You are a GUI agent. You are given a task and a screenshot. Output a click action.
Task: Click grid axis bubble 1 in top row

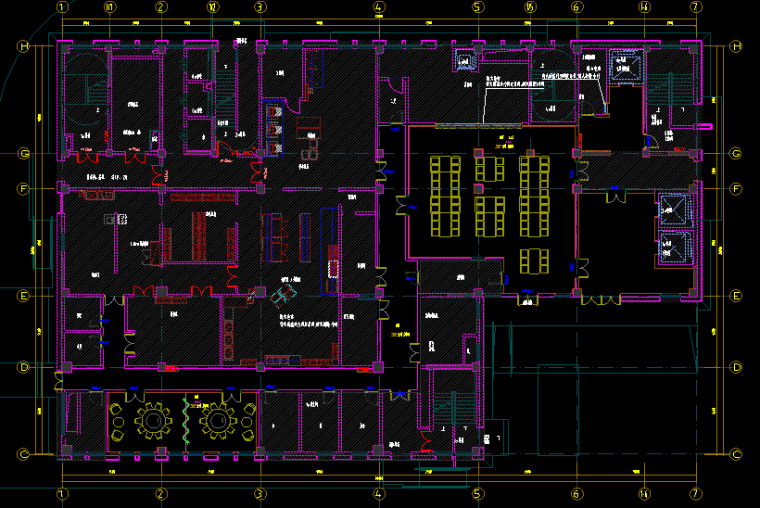click(x=62, y=7)
